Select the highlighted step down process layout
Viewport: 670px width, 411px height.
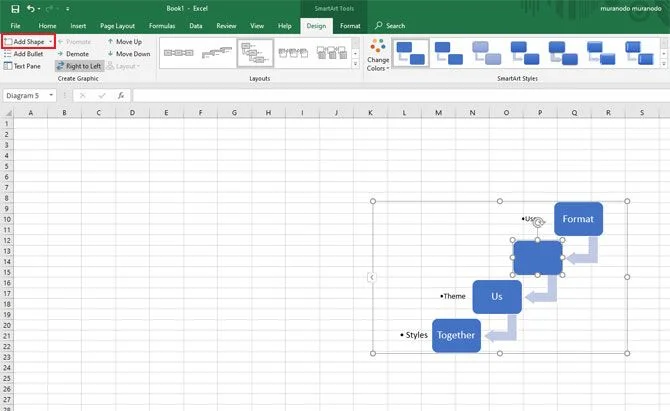(255, 53)
